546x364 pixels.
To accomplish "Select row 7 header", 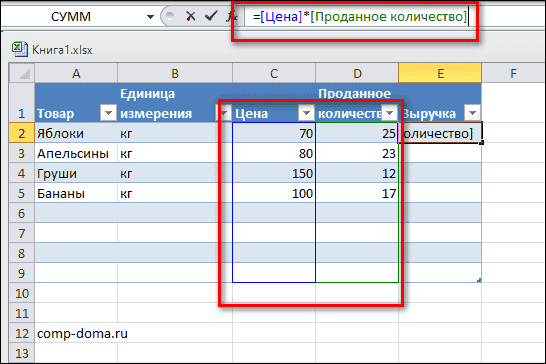I will coord(22,233).
